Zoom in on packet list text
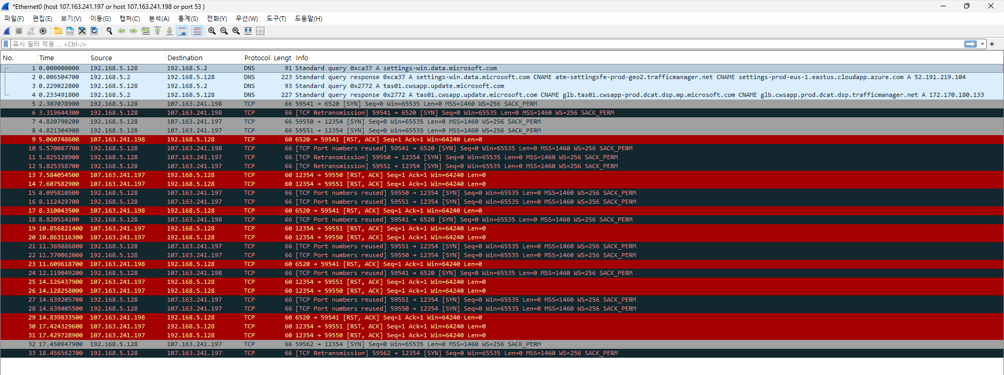 click(212, 31)
